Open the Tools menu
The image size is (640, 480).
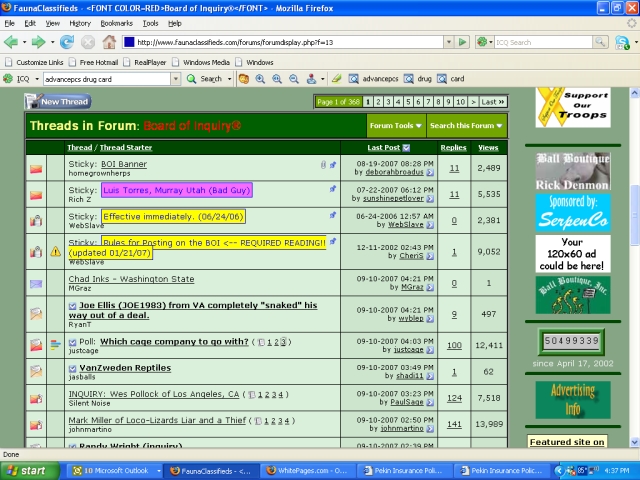coord(150,23)
